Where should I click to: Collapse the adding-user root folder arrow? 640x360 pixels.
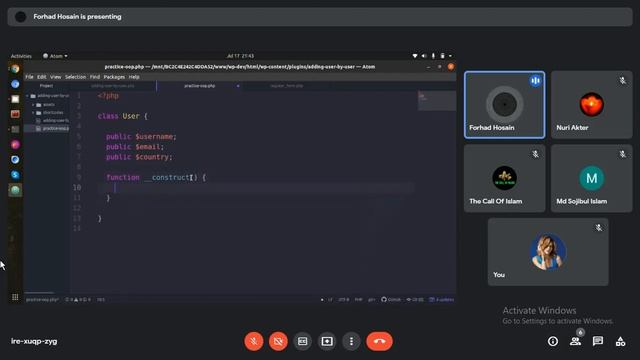click(27, 96)
